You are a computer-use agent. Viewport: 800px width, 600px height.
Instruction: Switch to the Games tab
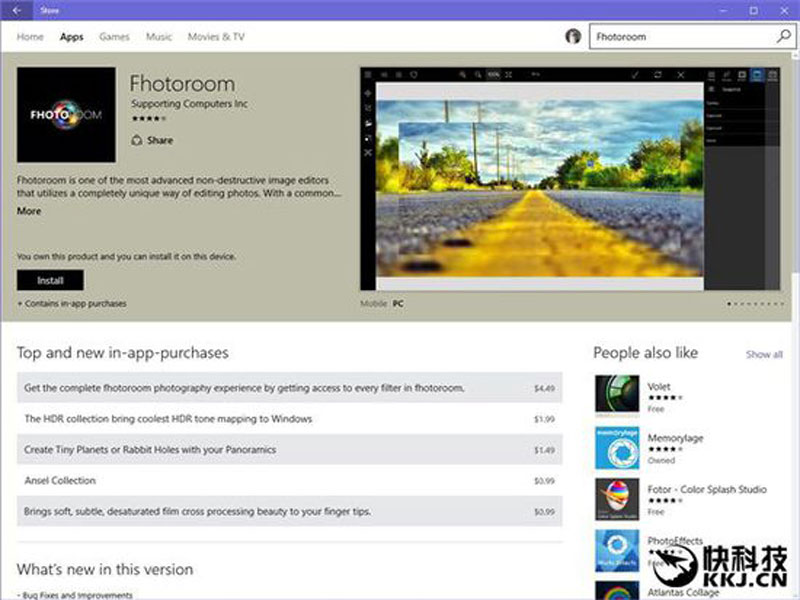(114, 37)
